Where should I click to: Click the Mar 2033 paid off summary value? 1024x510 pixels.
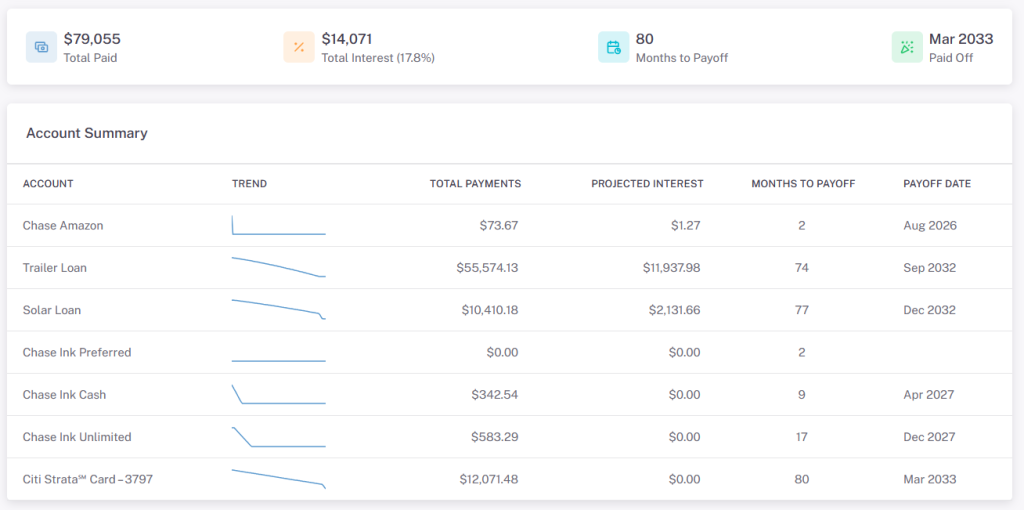(x=961, y=39)
